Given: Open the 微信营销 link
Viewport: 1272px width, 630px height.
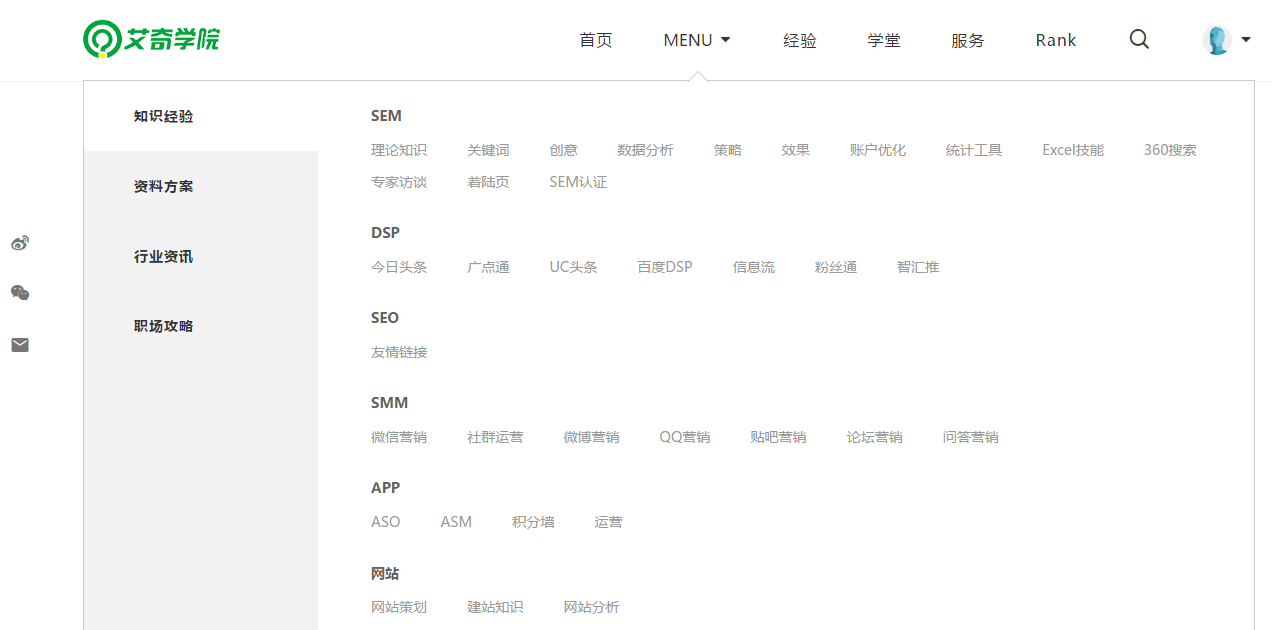Looking at the screenshot, I should (x=399, y=437).
